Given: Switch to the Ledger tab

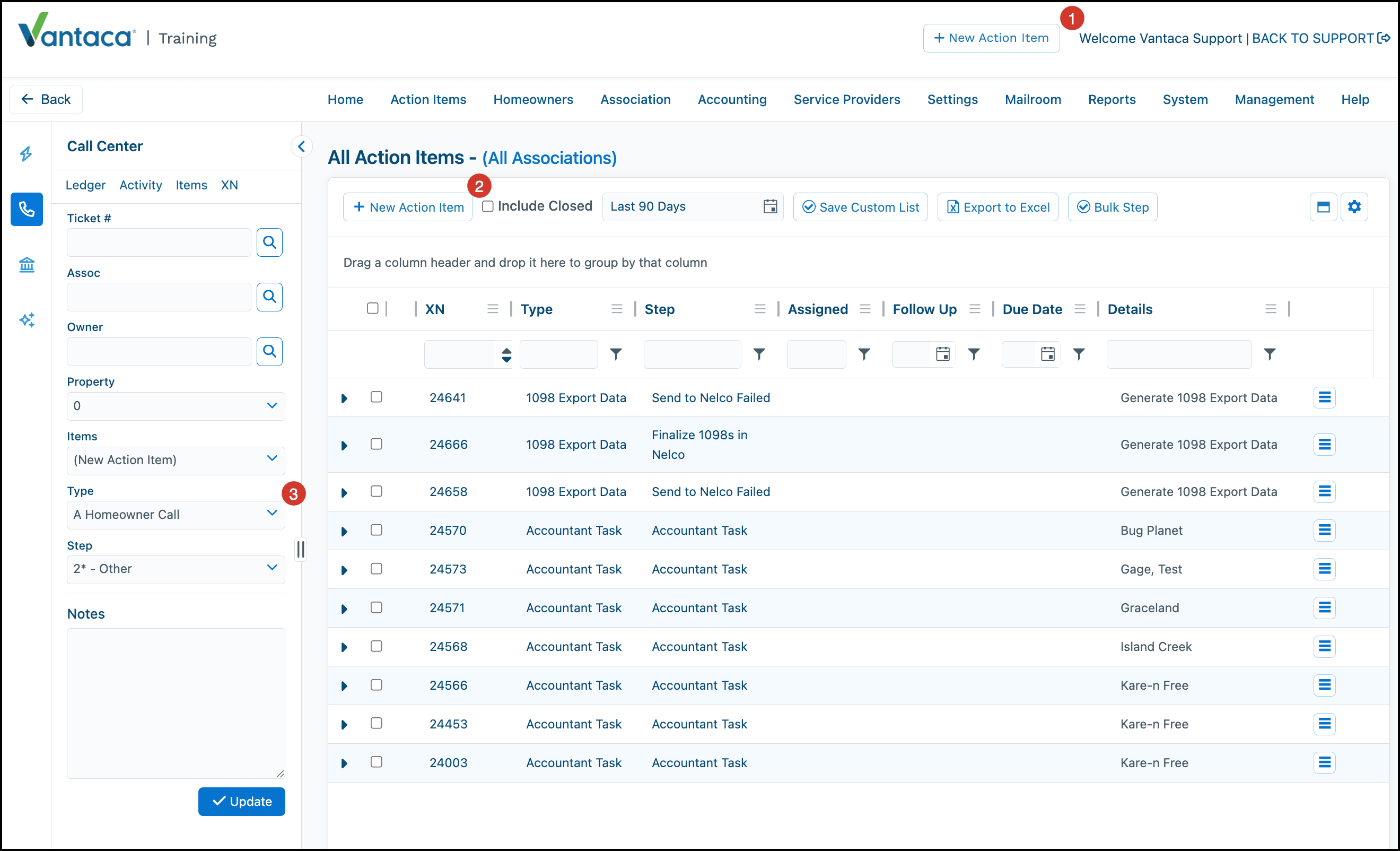Looking at the screenshot, I should pos(85,185).
